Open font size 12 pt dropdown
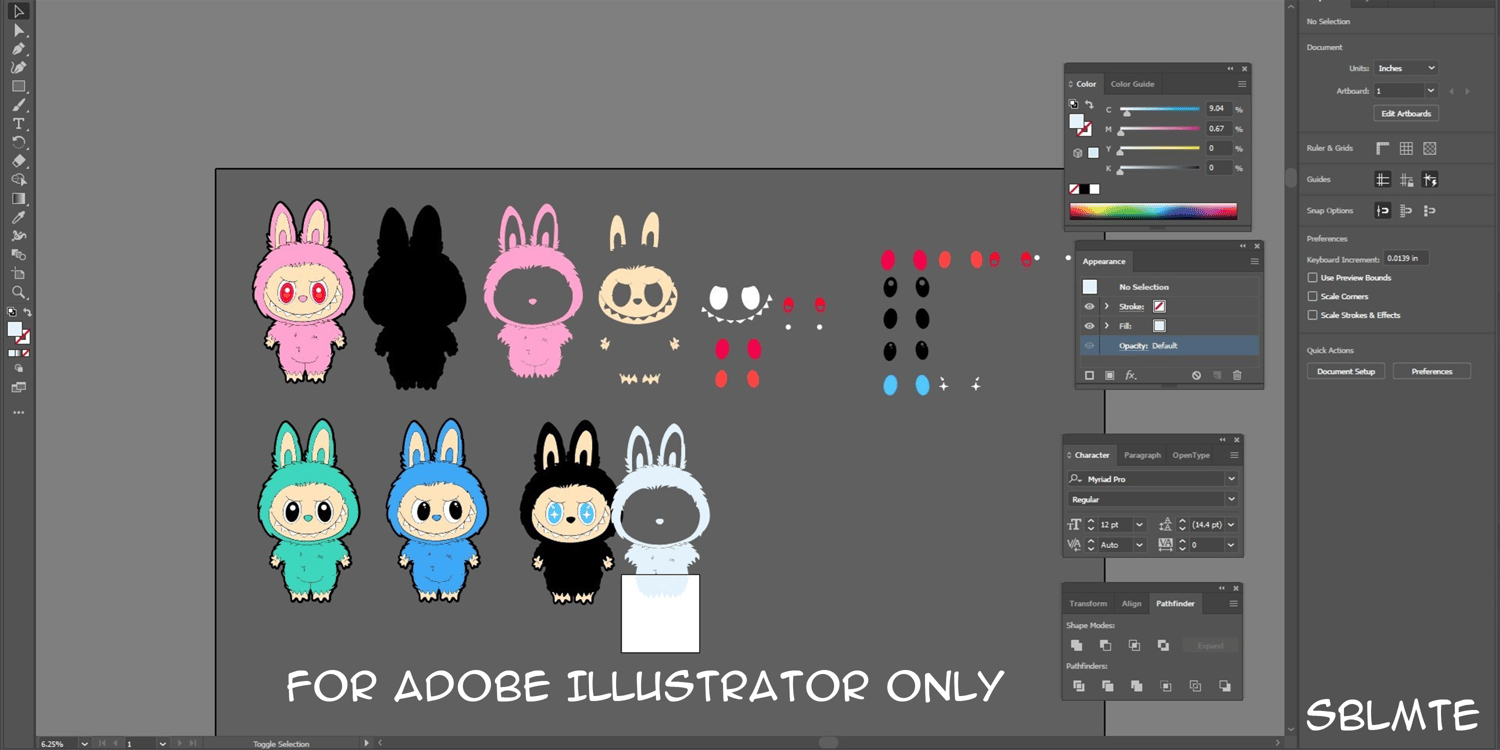The height and width of the screenshot is (750, 1500). (1139, 524)
